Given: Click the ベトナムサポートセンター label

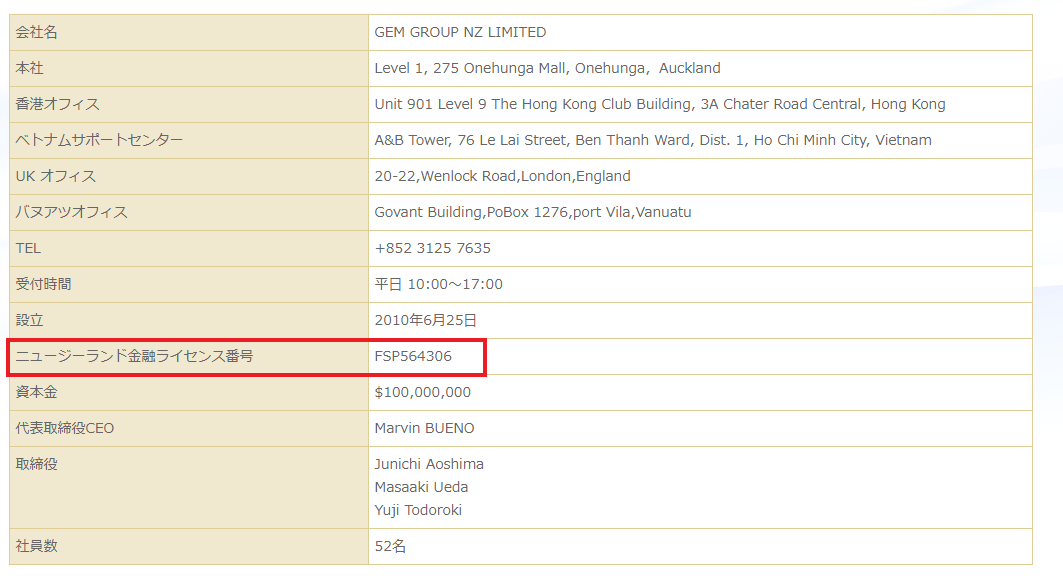Looking at the screenshot, I should (99, 140).
